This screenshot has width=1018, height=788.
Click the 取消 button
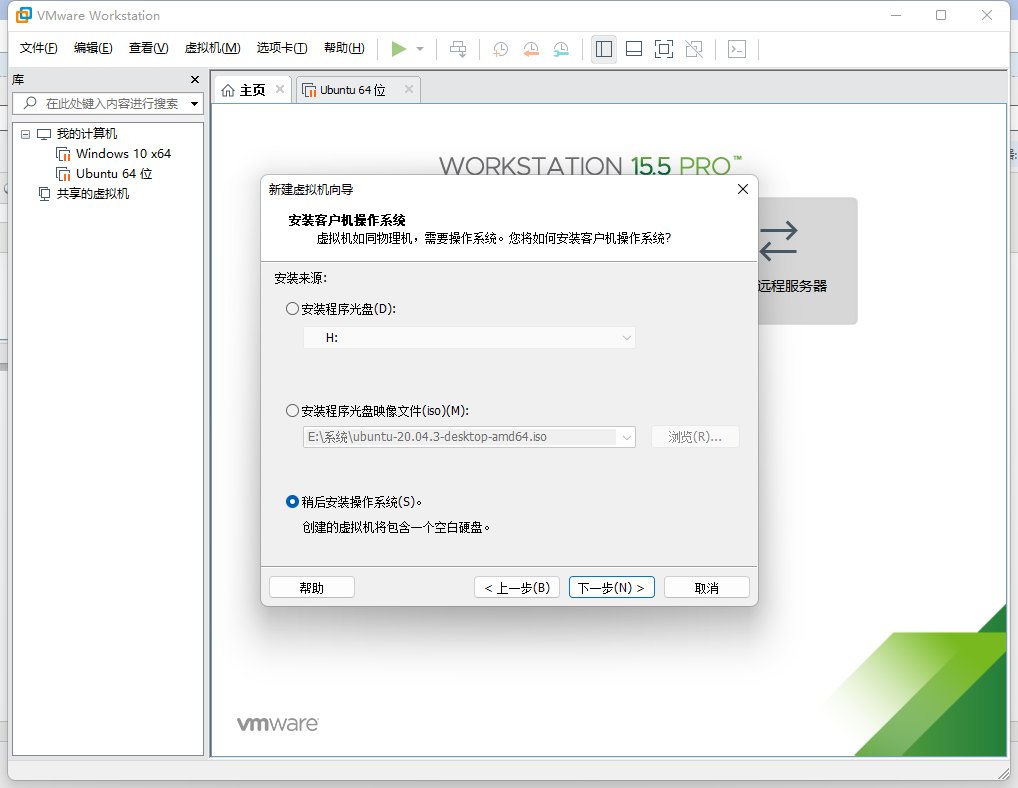(706, 587)
